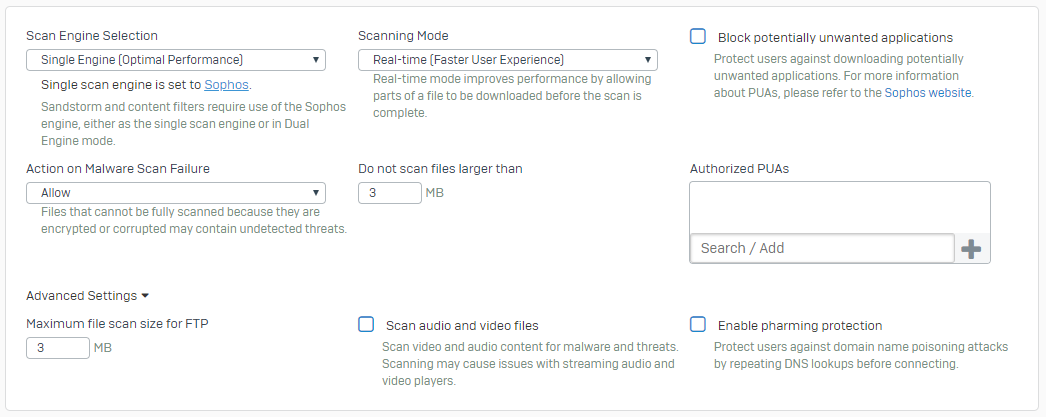
Task: Collapse the Advanced Settings section
Action: pos(88,296)
